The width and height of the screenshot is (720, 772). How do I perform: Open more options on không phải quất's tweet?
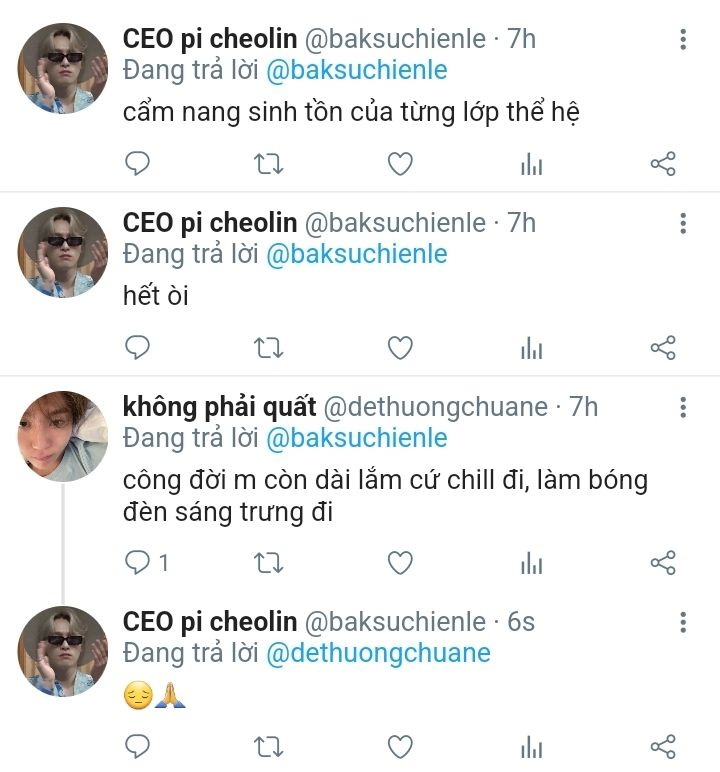(683, 407)
